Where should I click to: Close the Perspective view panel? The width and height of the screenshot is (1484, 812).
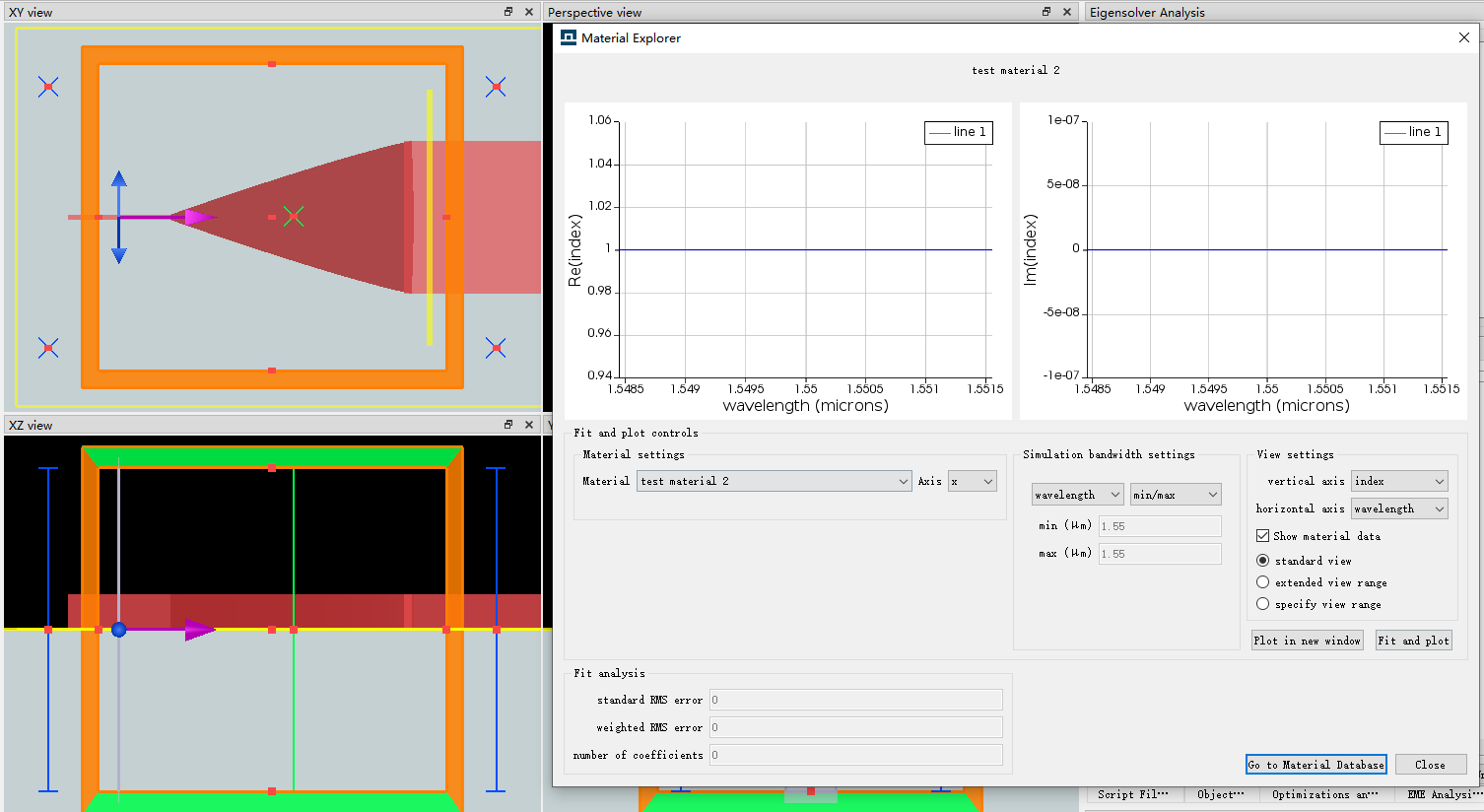pos(1067,12)
